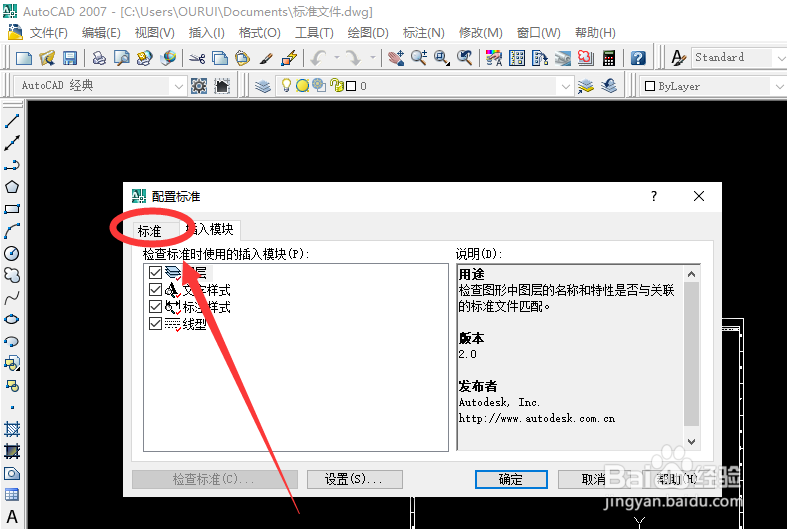Toggle layer freeze sun icon
This screenshot has height=529, width=787.
point(303,86)
